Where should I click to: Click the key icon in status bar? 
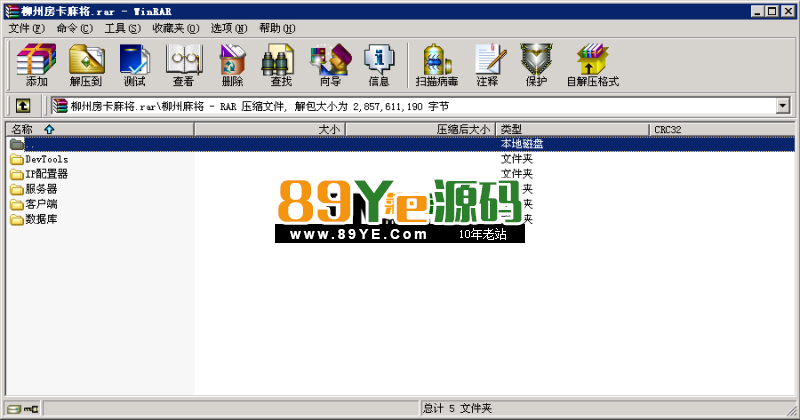[x=31, y=409]
